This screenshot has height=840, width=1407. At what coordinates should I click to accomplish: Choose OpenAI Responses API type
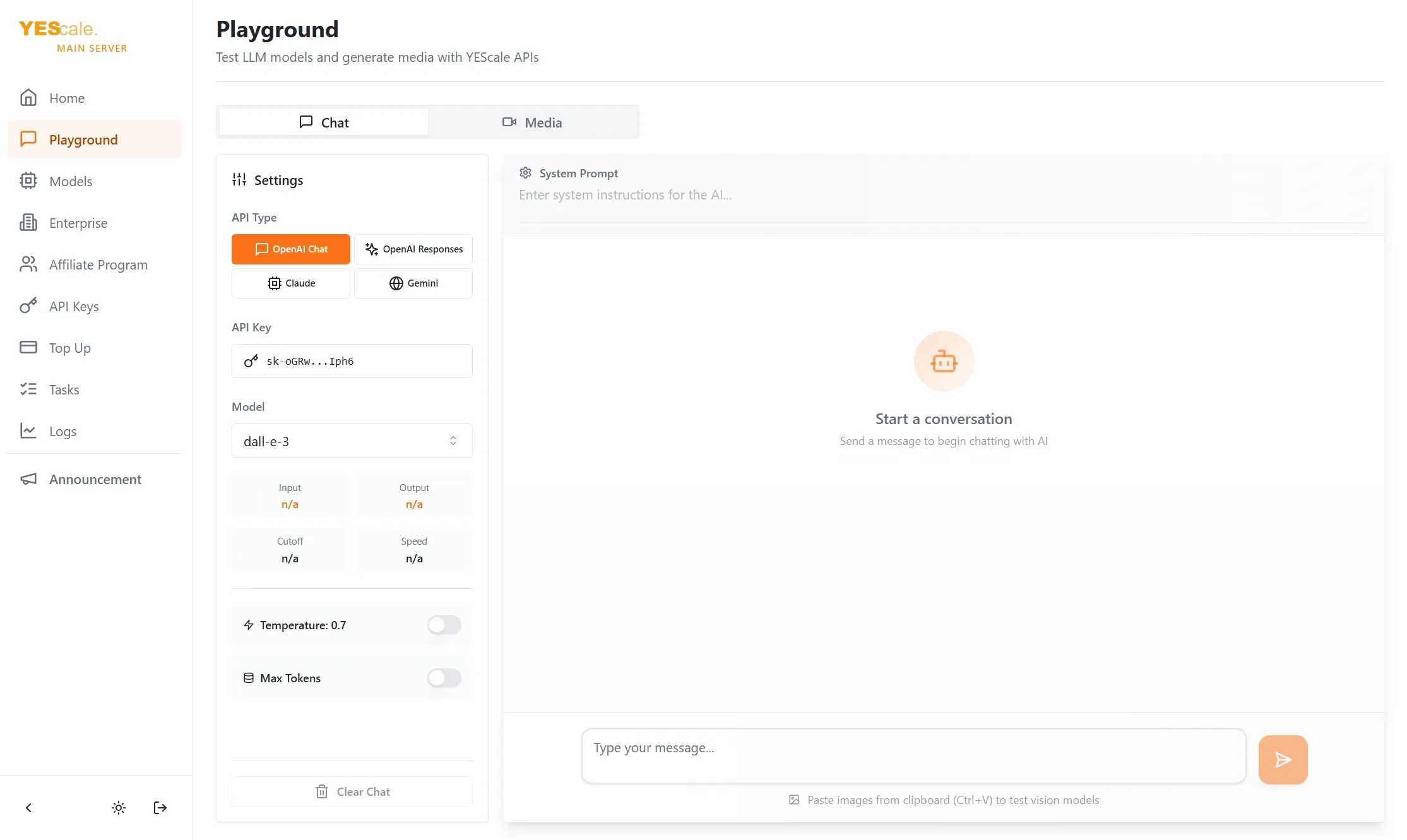[x=413, y=249]
